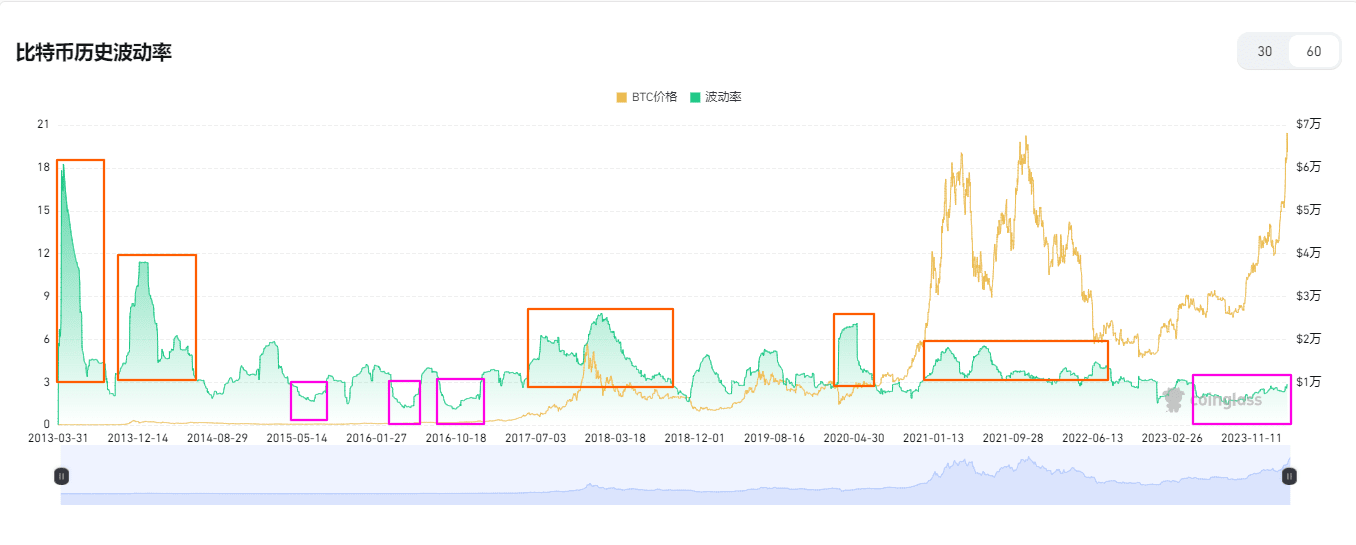Click the $5万 price axis label
Viewport: 1356px width, 545px height.
point(1308,210)
